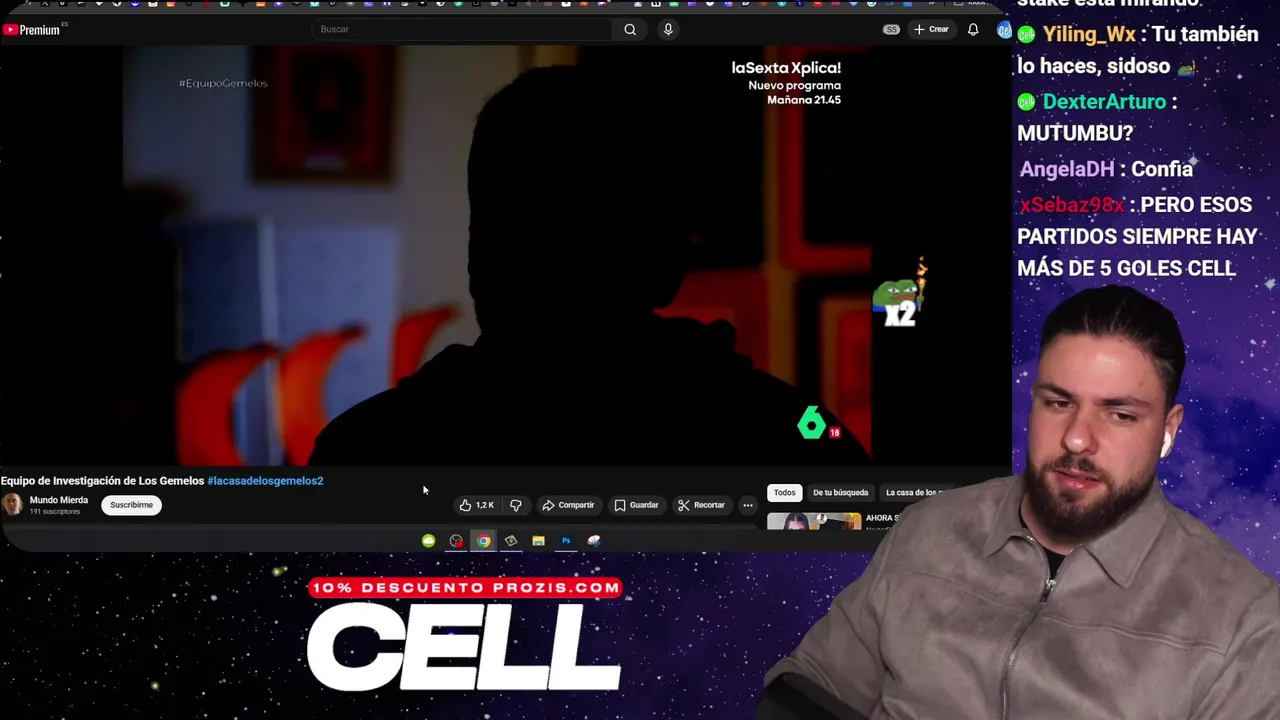Click the magnifying glass search button

(x=630, y=29)
